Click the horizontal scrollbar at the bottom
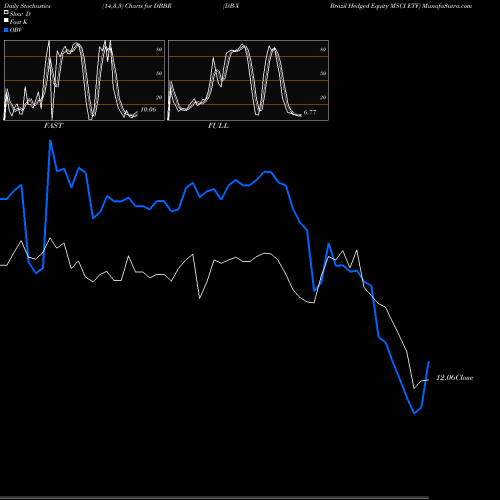 point(214,498)
